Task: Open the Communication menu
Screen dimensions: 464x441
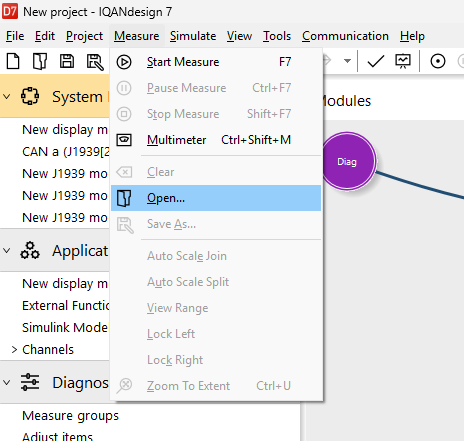Action: coord(345,36)
